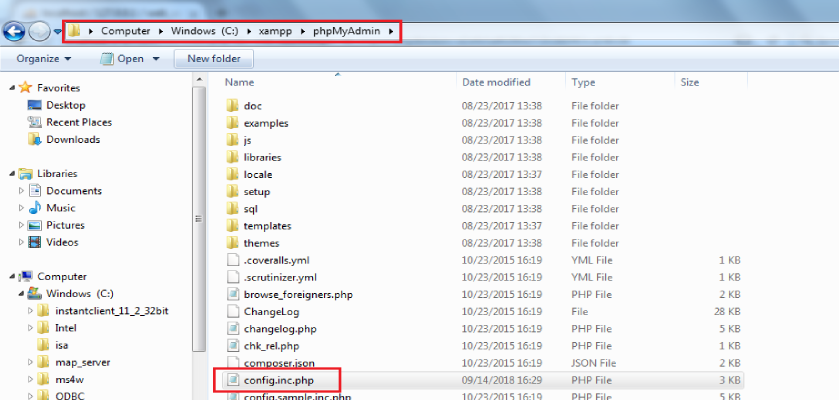Expand arrow after xampp in breadcrumb
The height and width of the screenshot is (400, 839).
pyautogui.click(x=302, y=31)
